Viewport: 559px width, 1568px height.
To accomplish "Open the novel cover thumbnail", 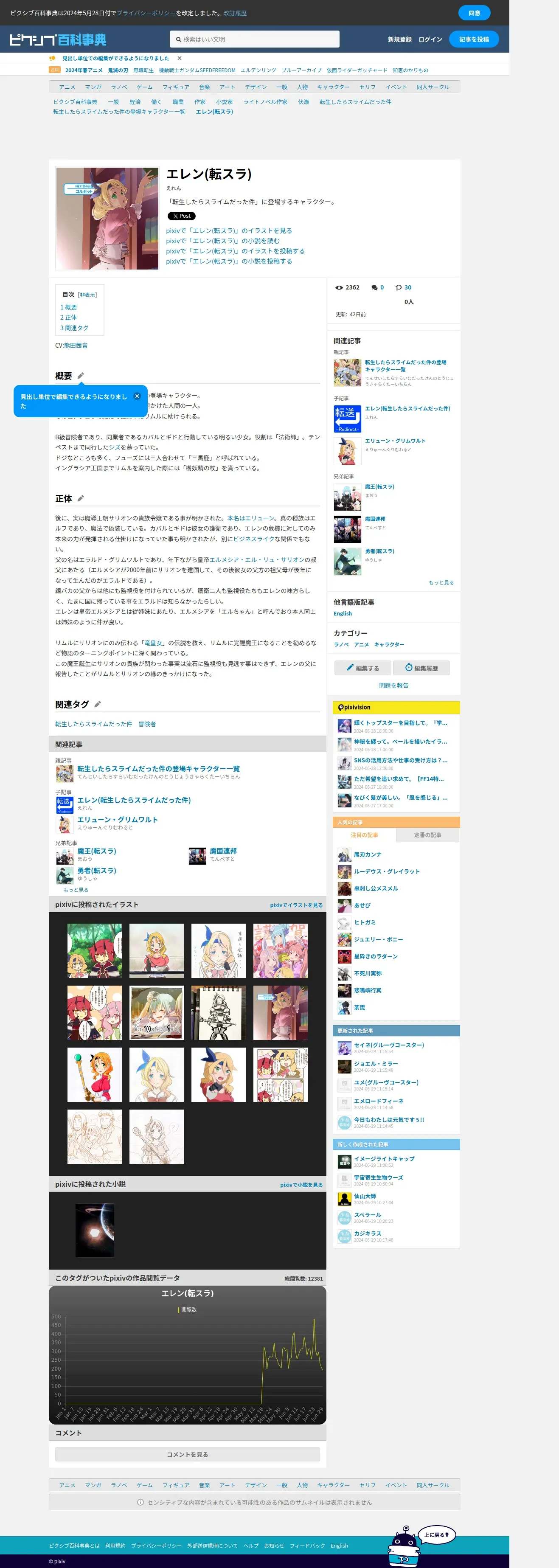I will tap(94, 1230).
